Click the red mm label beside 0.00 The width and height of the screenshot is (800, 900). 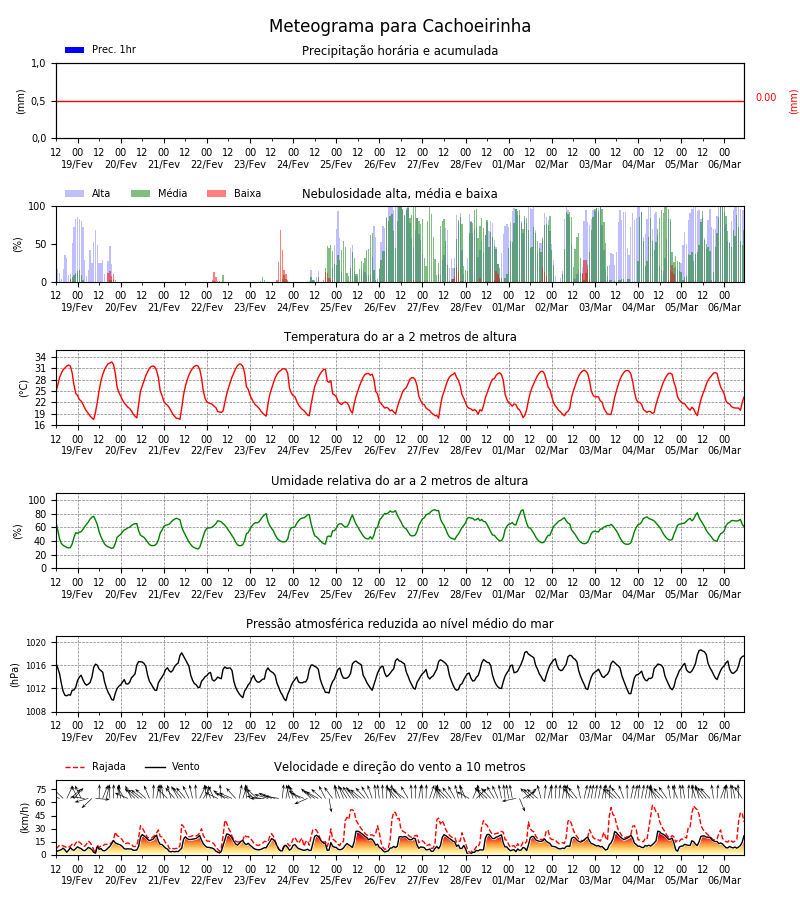[x=794, y=102]
